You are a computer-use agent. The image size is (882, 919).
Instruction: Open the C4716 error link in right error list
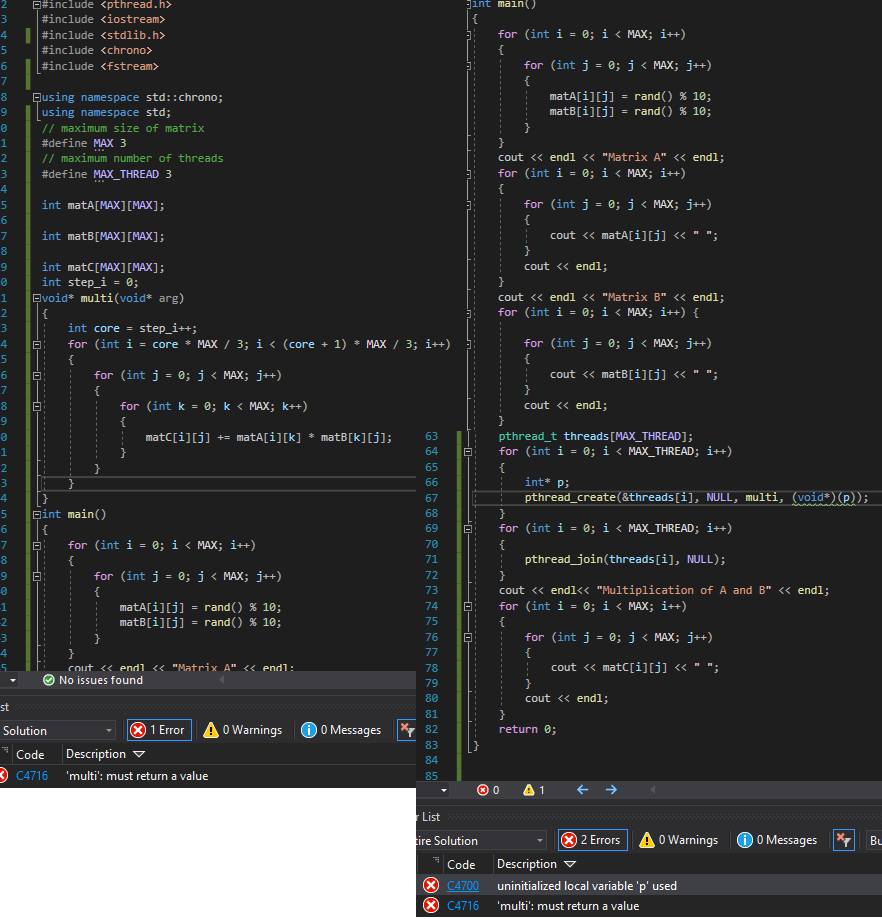pyautogui.click(x=463, y=906)
